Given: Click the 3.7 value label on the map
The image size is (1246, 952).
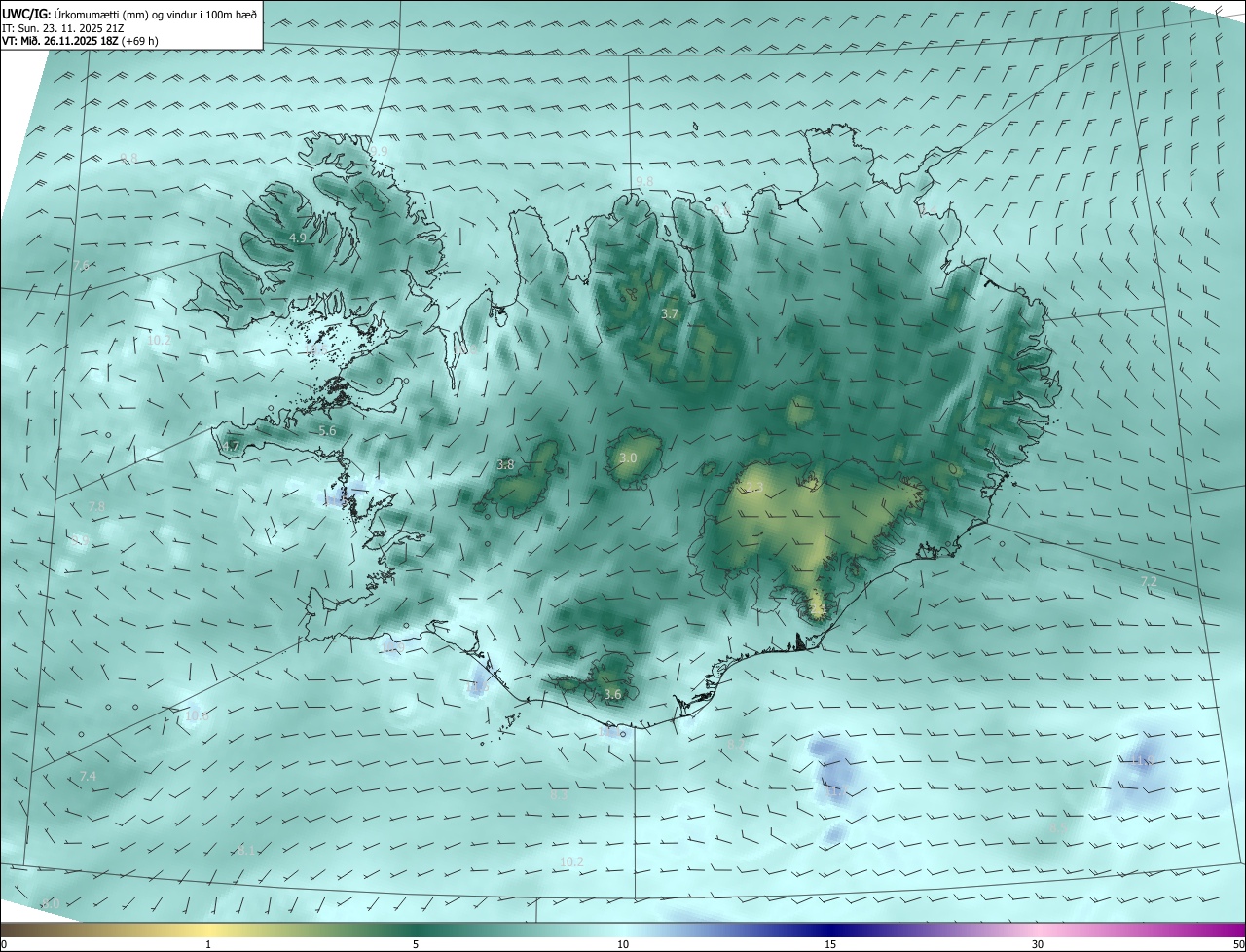Looking at the screenshot, I should click(669, 313).
